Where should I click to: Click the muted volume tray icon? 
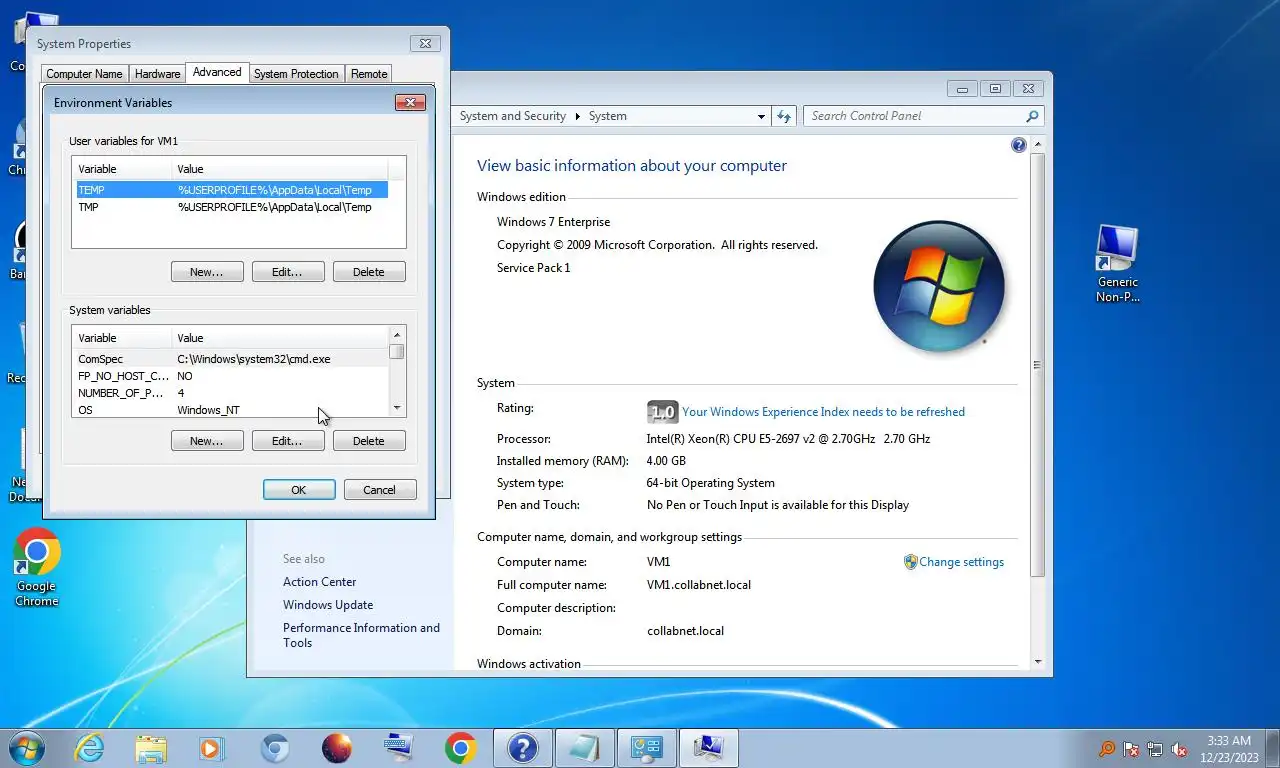(1179, 749)
